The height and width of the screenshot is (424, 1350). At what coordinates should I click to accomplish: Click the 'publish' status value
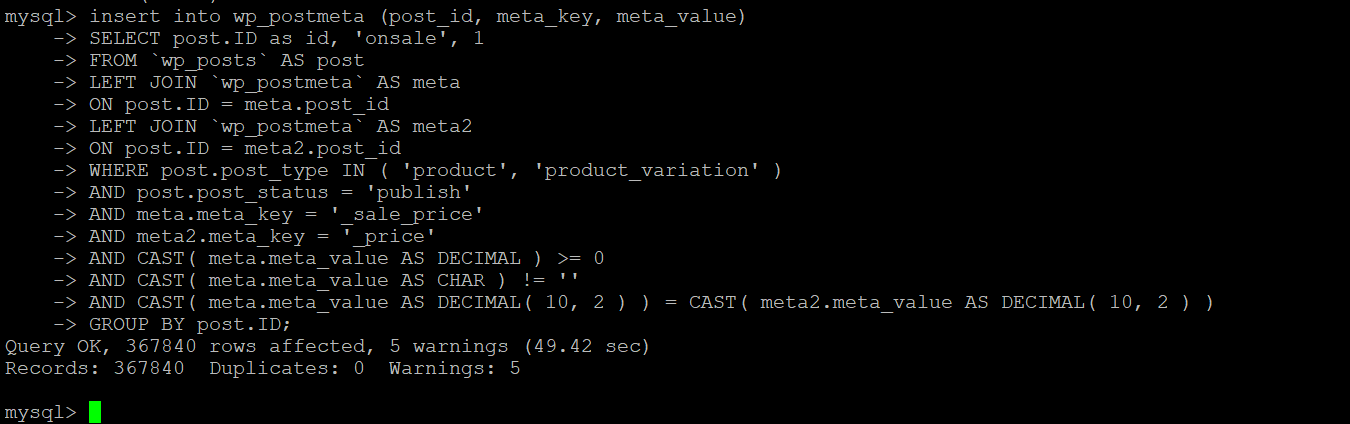(418, 192)
